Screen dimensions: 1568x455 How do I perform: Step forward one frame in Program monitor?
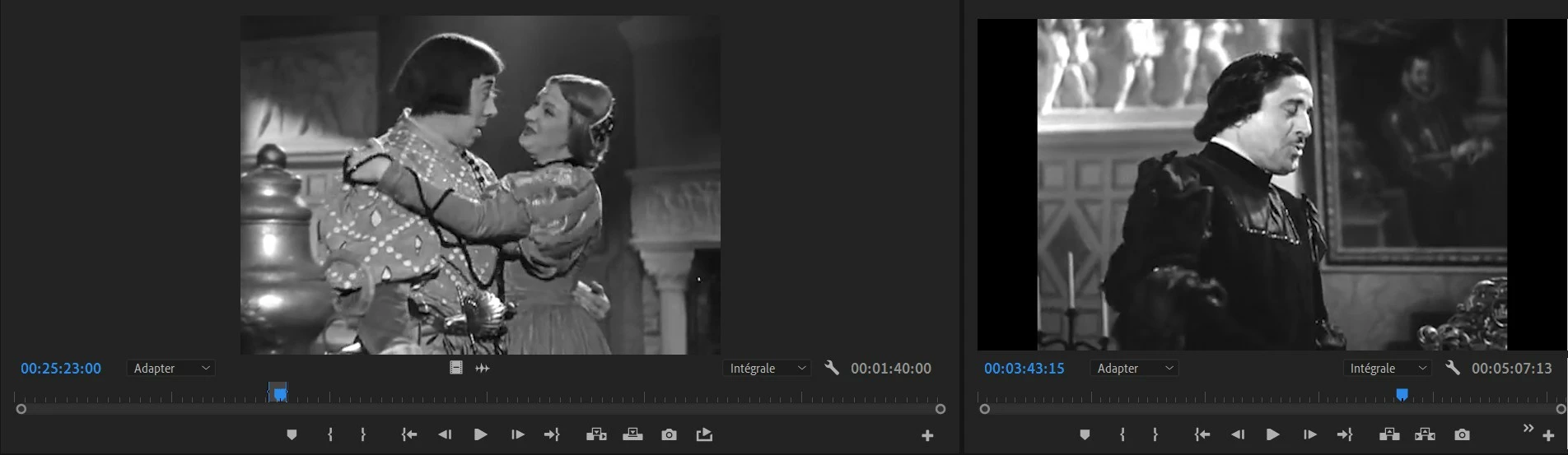[1309, 434]
